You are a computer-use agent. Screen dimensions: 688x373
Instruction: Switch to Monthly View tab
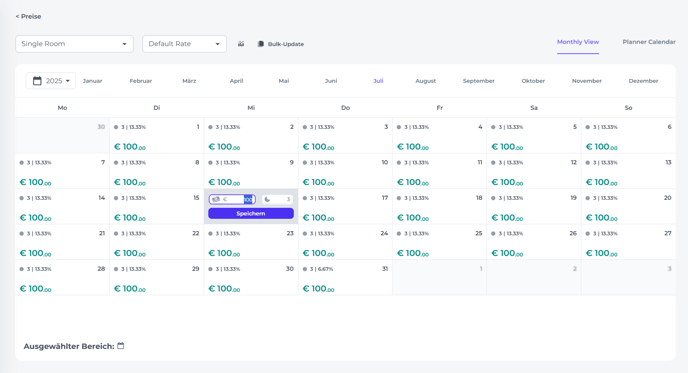(x=578, y=42)
